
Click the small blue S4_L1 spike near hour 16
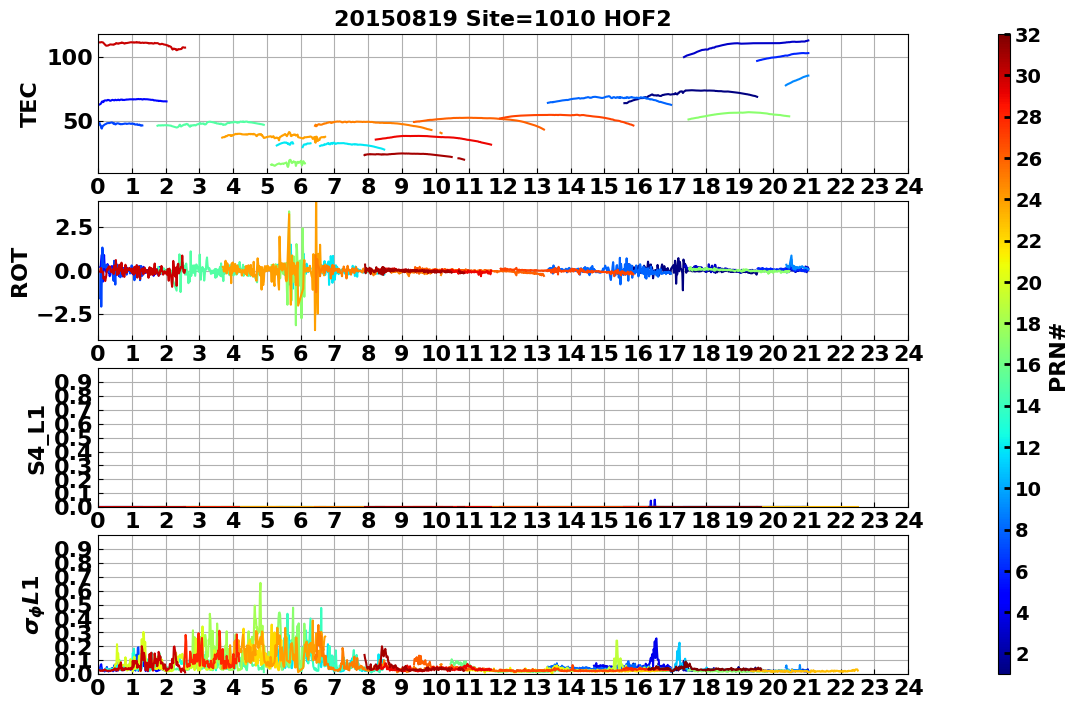(653, 504)
